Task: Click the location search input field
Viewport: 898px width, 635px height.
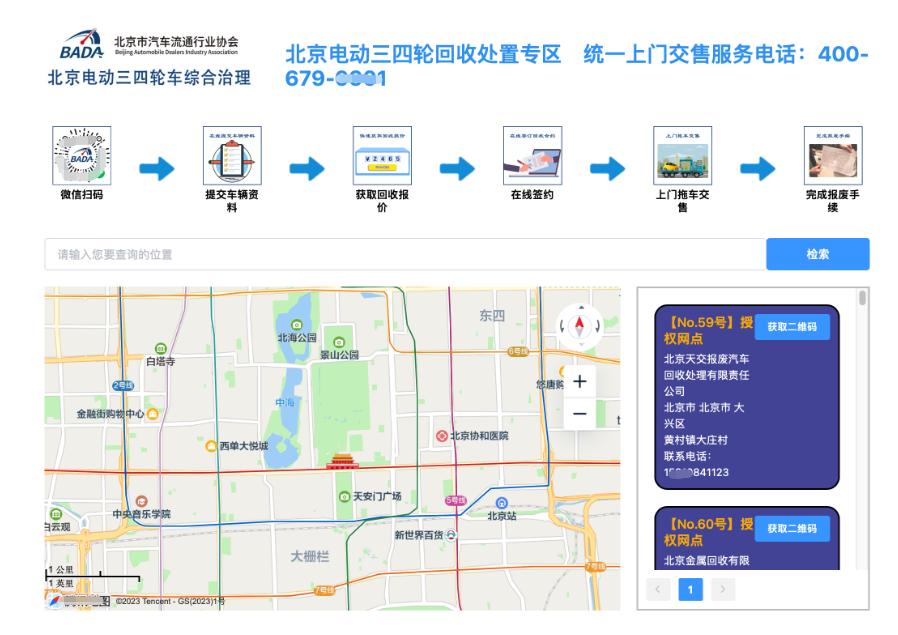Action: (300, 254)
